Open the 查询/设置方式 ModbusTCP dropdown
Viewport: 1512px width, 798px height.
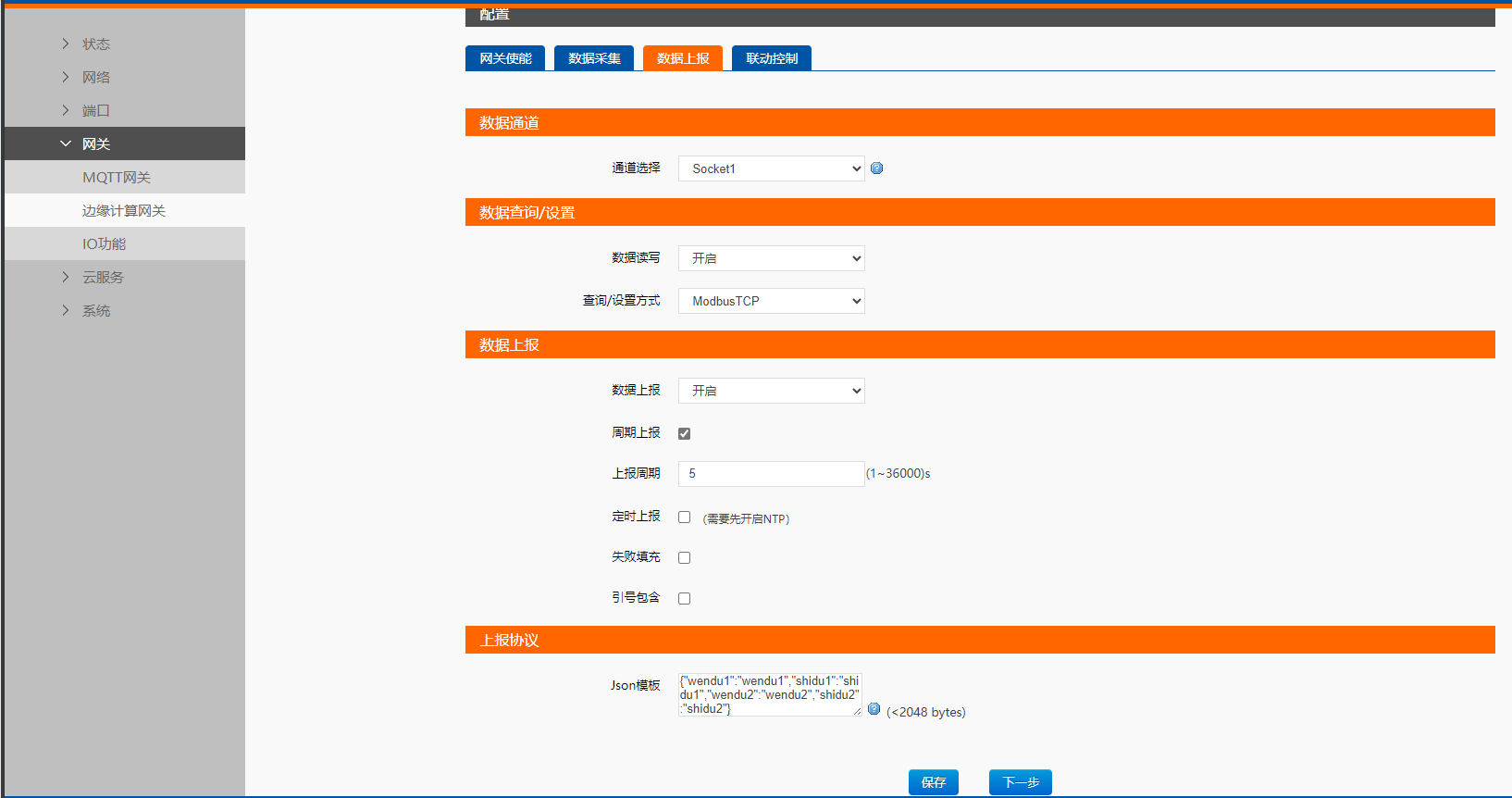point(771,301)
